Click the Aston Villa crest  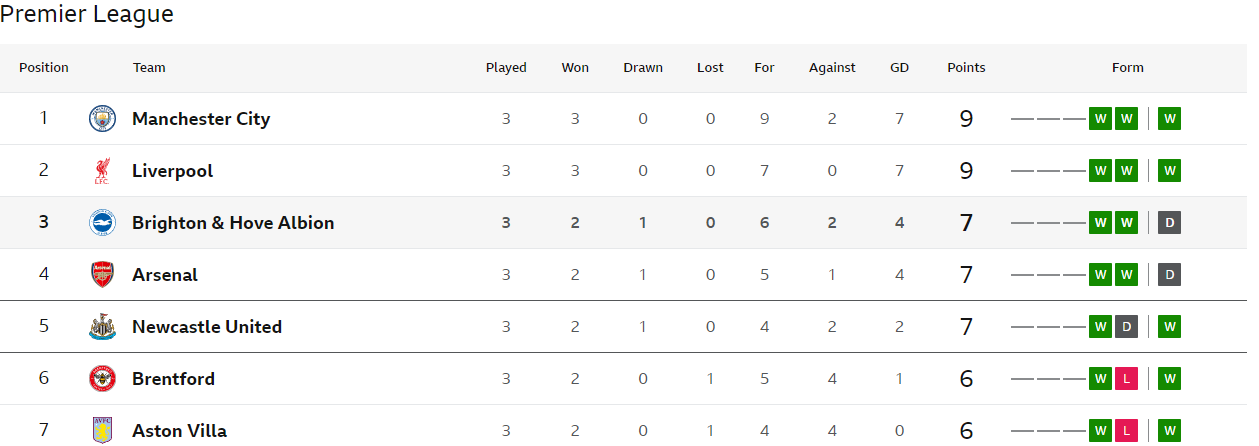pos(102,431)
